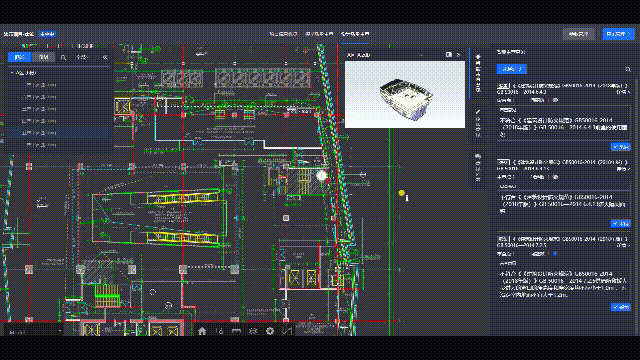Switch to the gray second tab in left panel
This screenshot has width=640, height=360.
point(43,57)
